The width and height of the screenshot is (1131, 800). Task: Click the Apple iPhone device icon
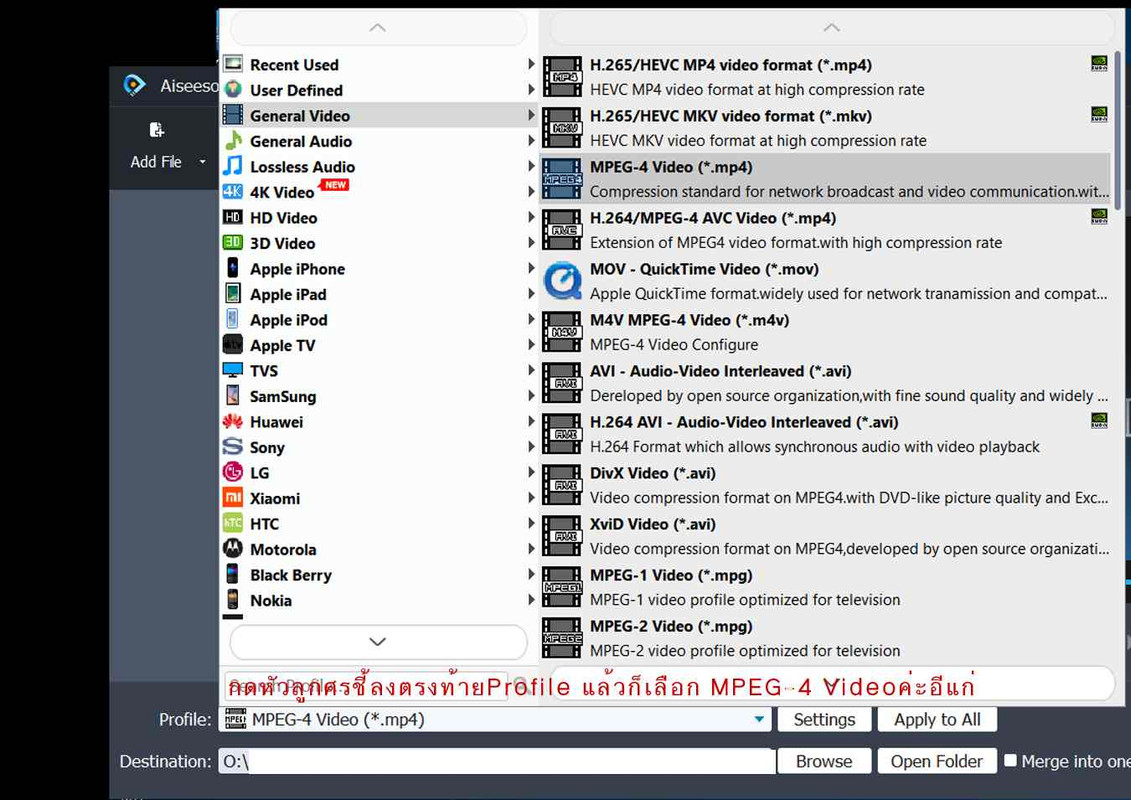(x=233, y=268)
